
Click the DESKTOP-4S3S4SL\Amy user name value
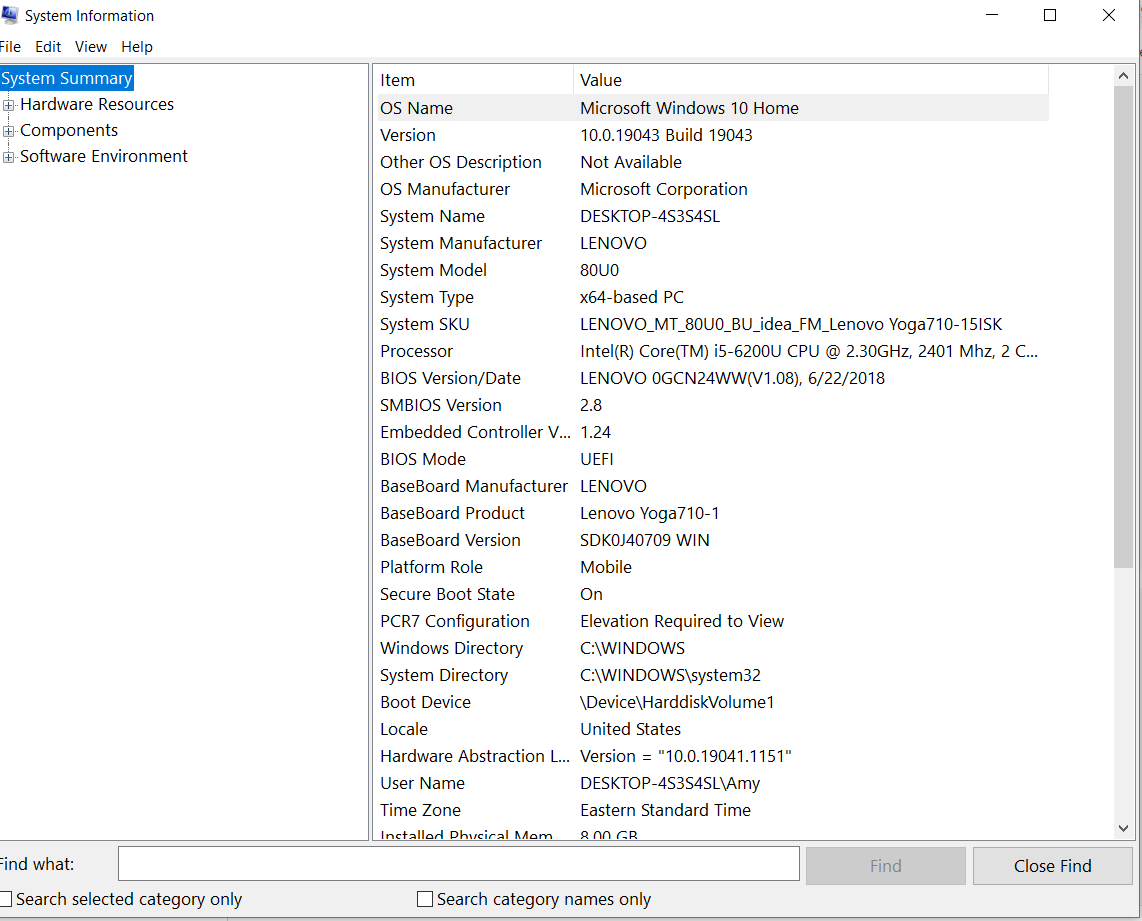tap(670, 783)
